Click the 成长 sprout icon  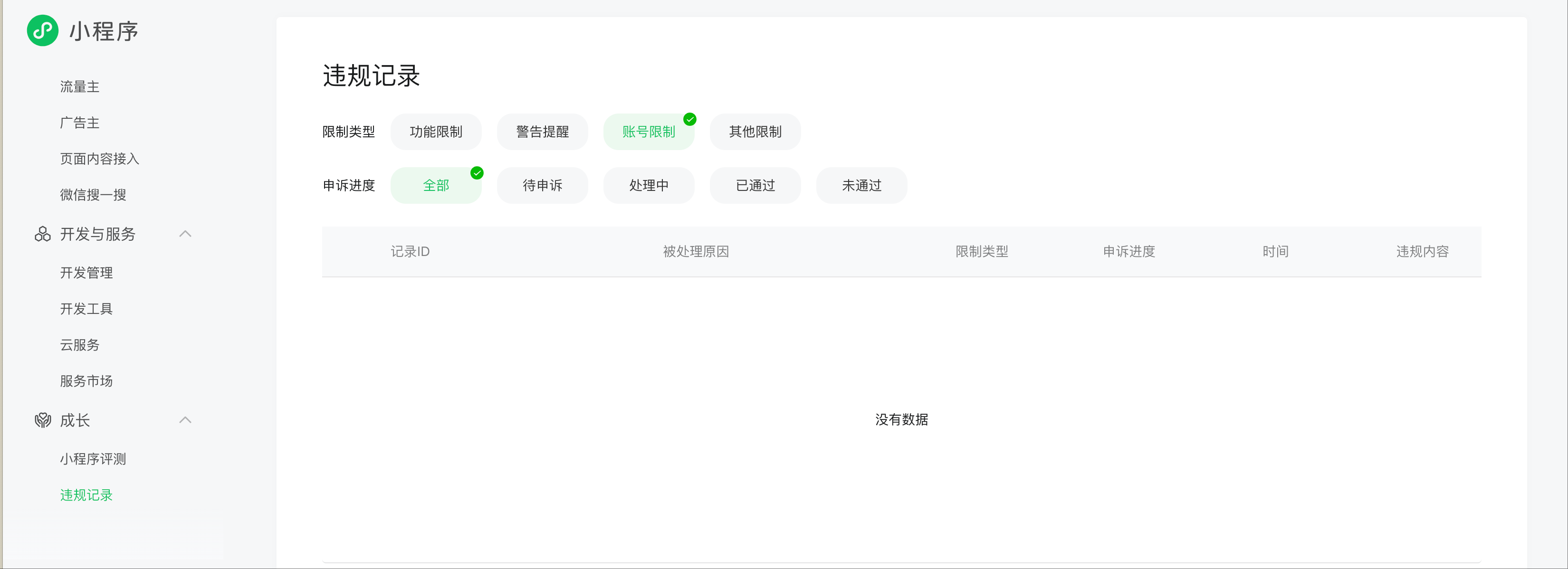[43, 420]
